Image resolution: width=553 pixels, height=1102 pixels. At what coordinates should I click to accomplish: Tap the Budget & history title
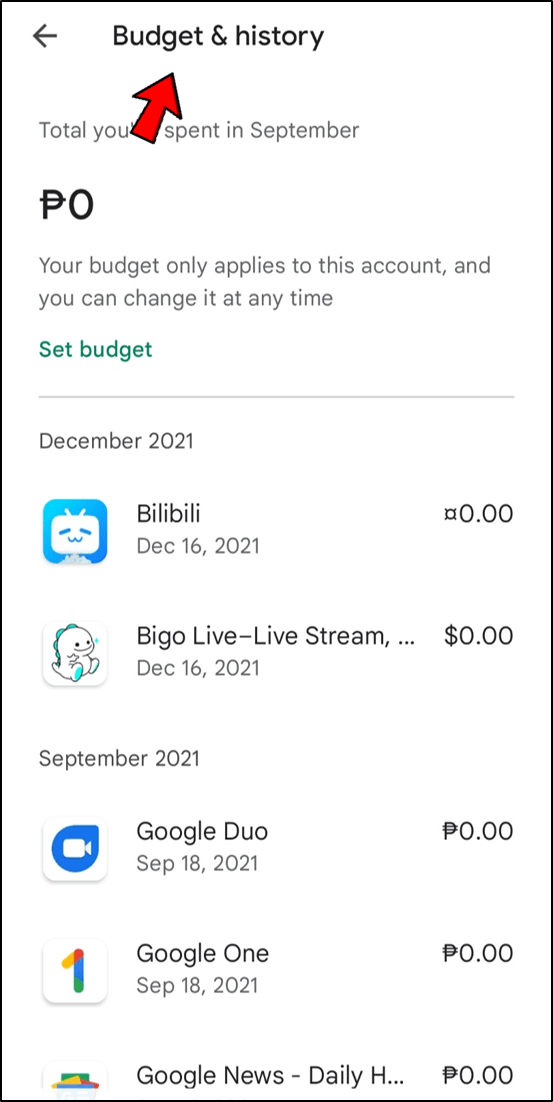(218, 37)
